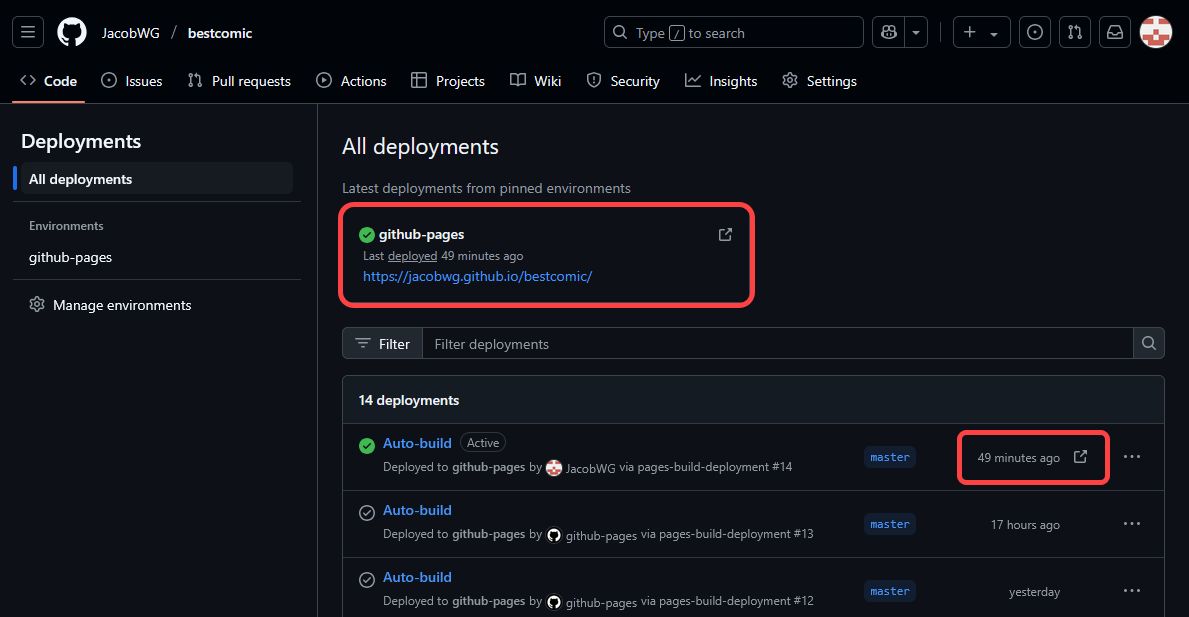
Task: Open the jacobwg.github.io/bestcomic link
Action: click(x=477, y=276)
